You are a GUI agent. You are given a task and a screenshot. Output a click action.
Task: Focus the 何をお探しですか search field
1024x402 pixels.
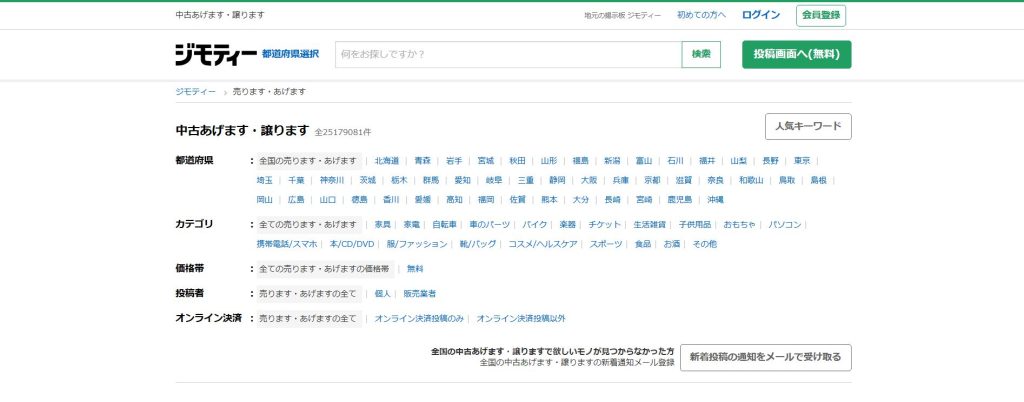(x=508, y=54)
